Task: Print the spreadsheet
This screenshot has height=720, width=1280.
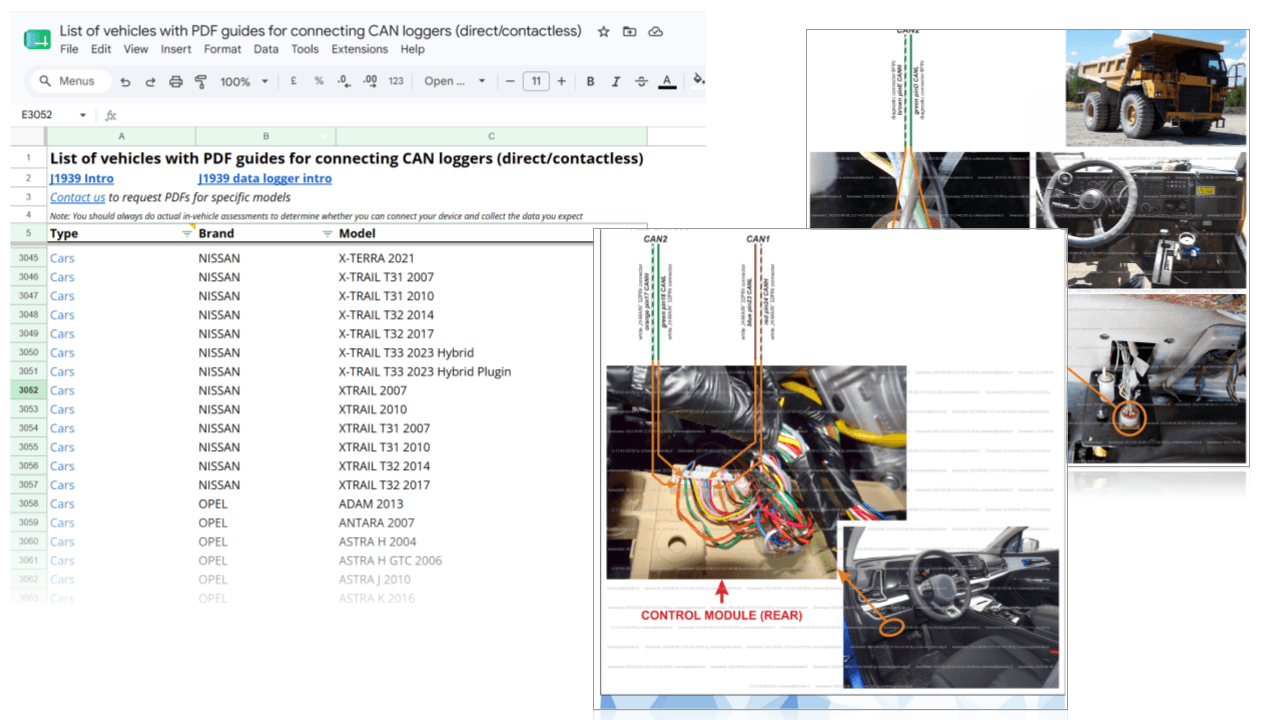Action: coord(176,82)
